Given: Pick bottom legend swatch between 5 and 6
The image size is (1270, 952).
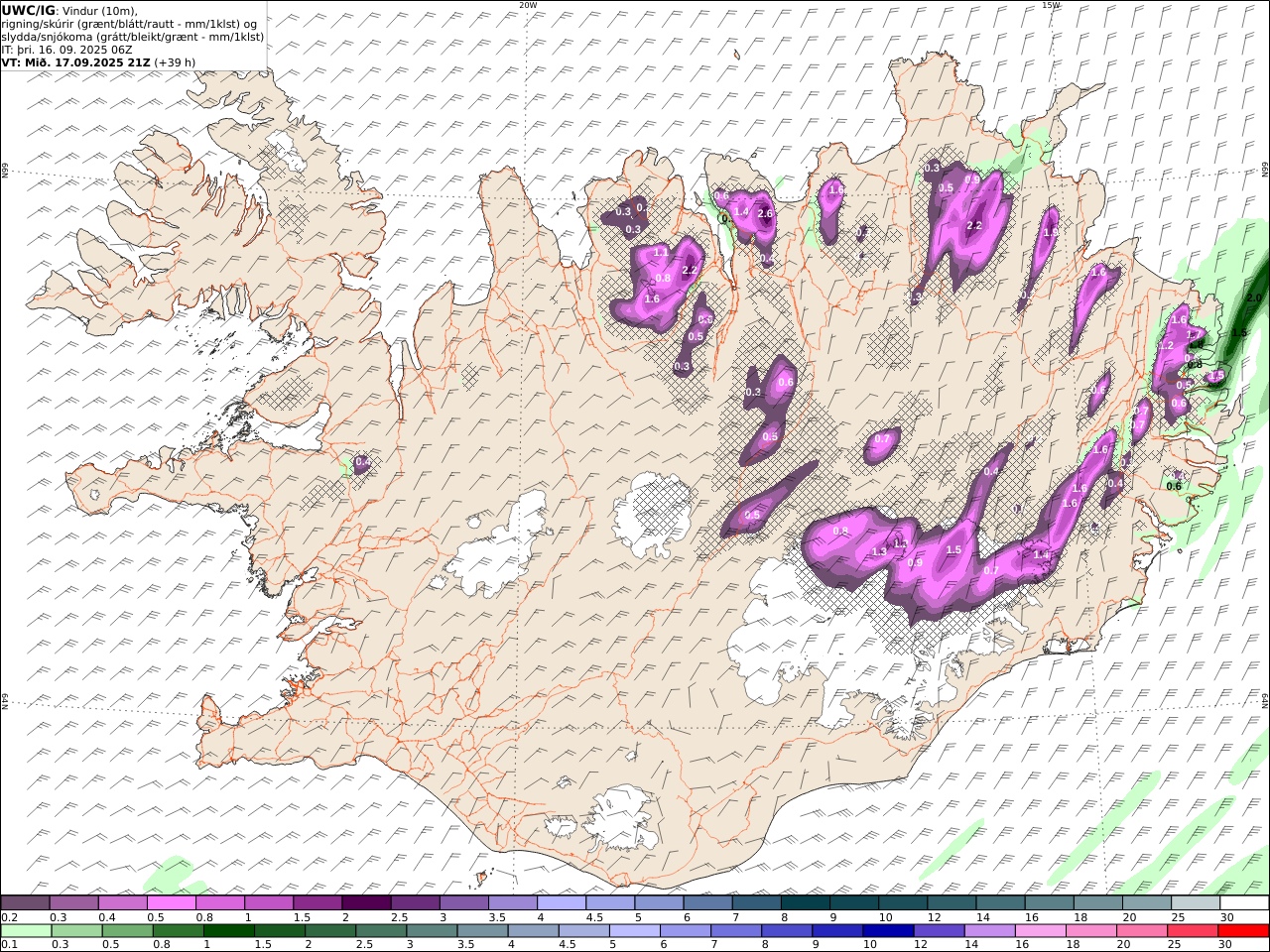Looking at the screenshot, I should pyautogui.click(x=635, y=930).
